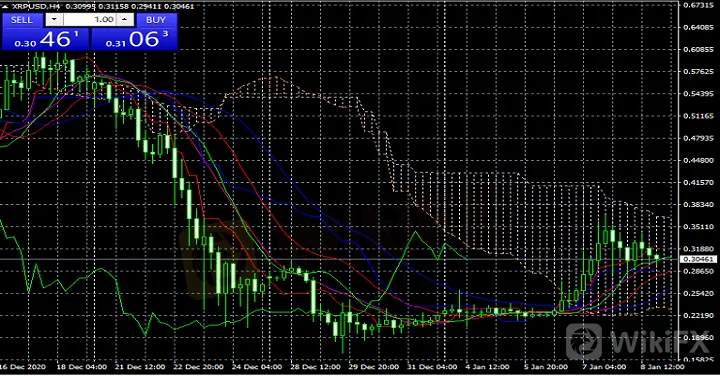The height and width of the screenshot is (376, 720).
Task: Click the 0.67315 top price label
Action: tap(698, 5)
